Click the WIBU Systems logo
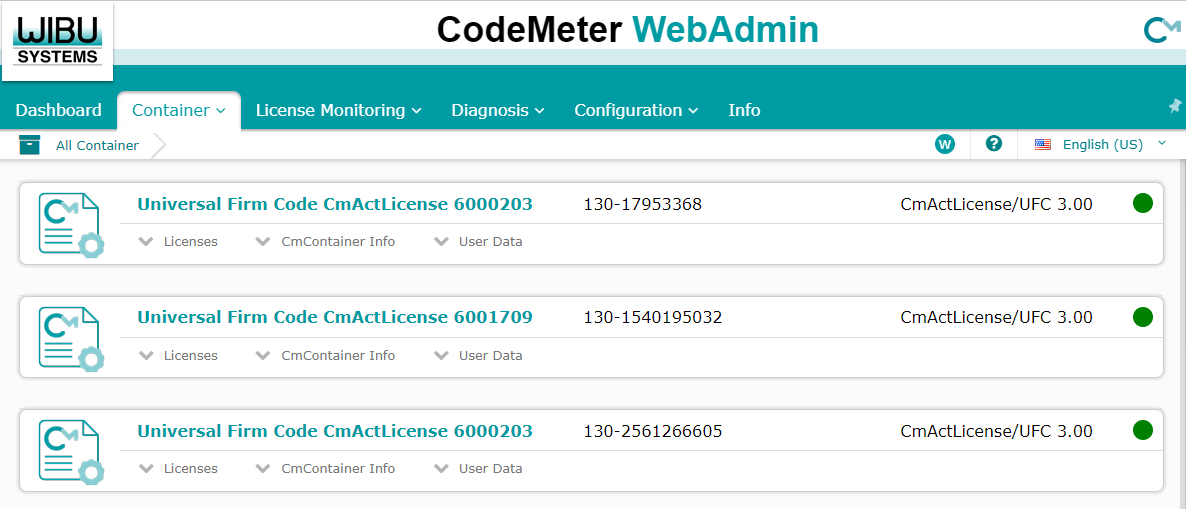1186x509 pixels. [58, 41]
